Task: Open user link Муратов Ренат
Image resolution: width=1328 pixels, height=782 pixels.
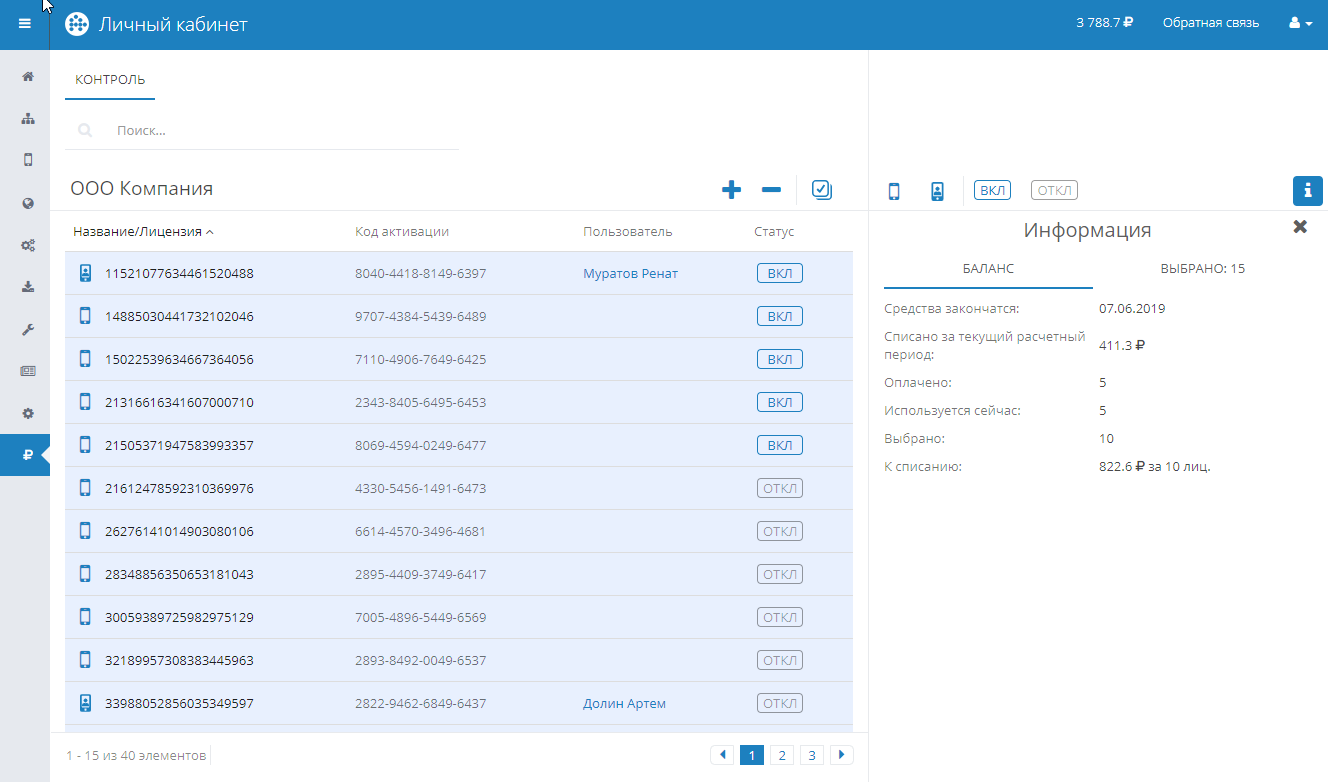Action: coord(630,274)
